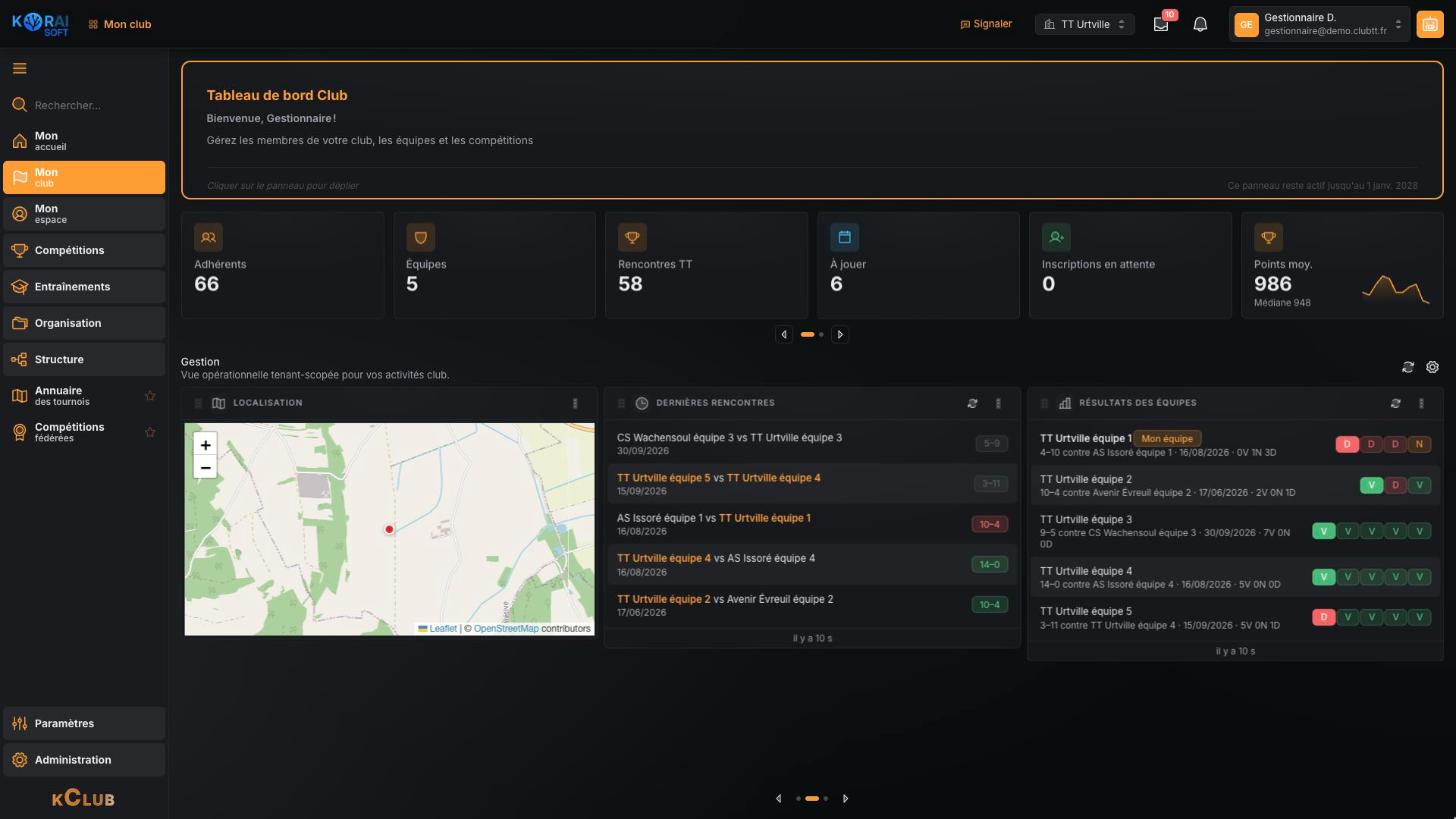
Task: Click the TT Urtville équipe 5 link
Action: (663, 478)
